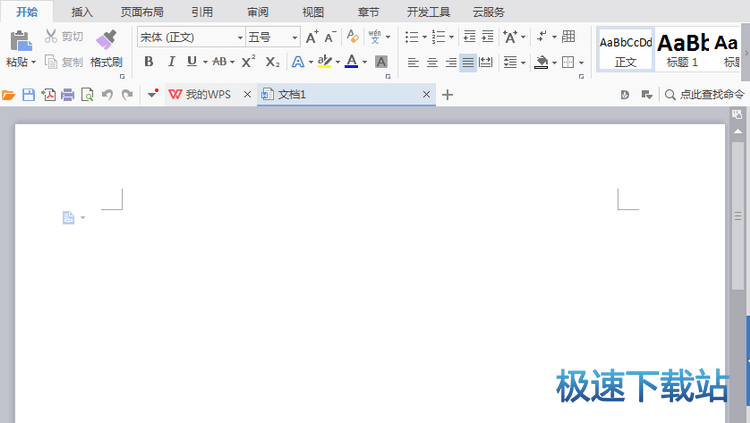Align text right
Image resolution: width=750 pixels, height=423 pixels.
451,62
